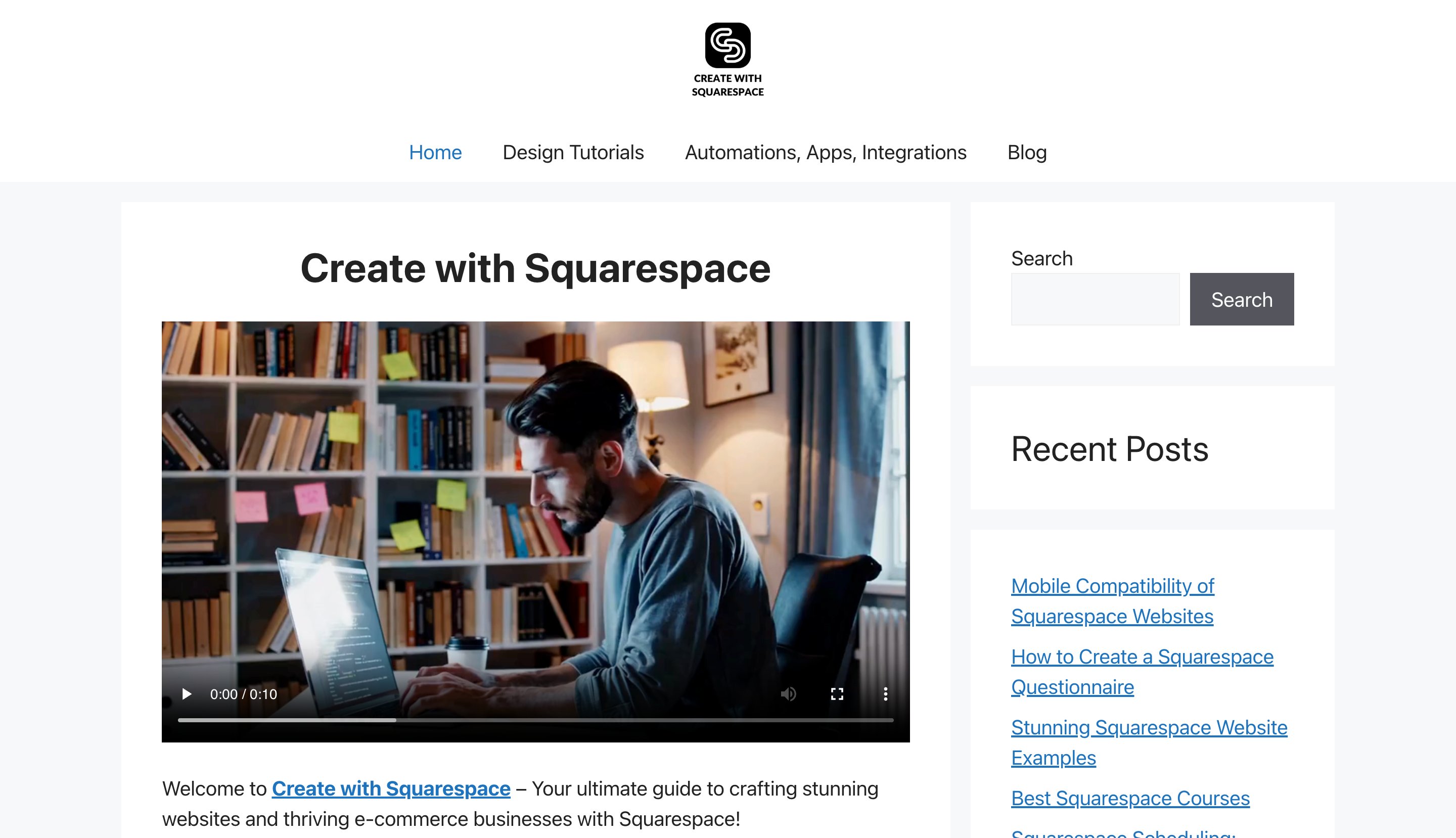Visit the Blog section
The width and height of the screenshot is (1456, 838).
click(x=1027, y=152)
